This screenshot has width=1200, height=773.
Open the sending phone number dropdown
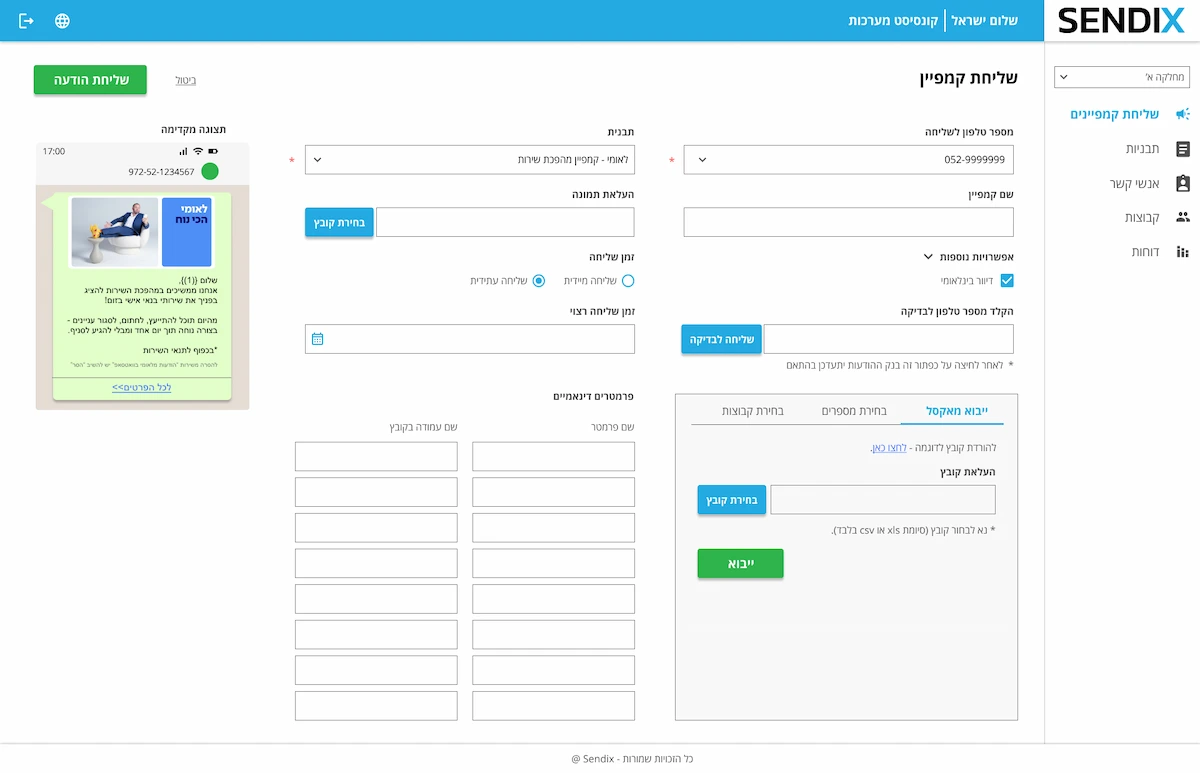(848, 159)
